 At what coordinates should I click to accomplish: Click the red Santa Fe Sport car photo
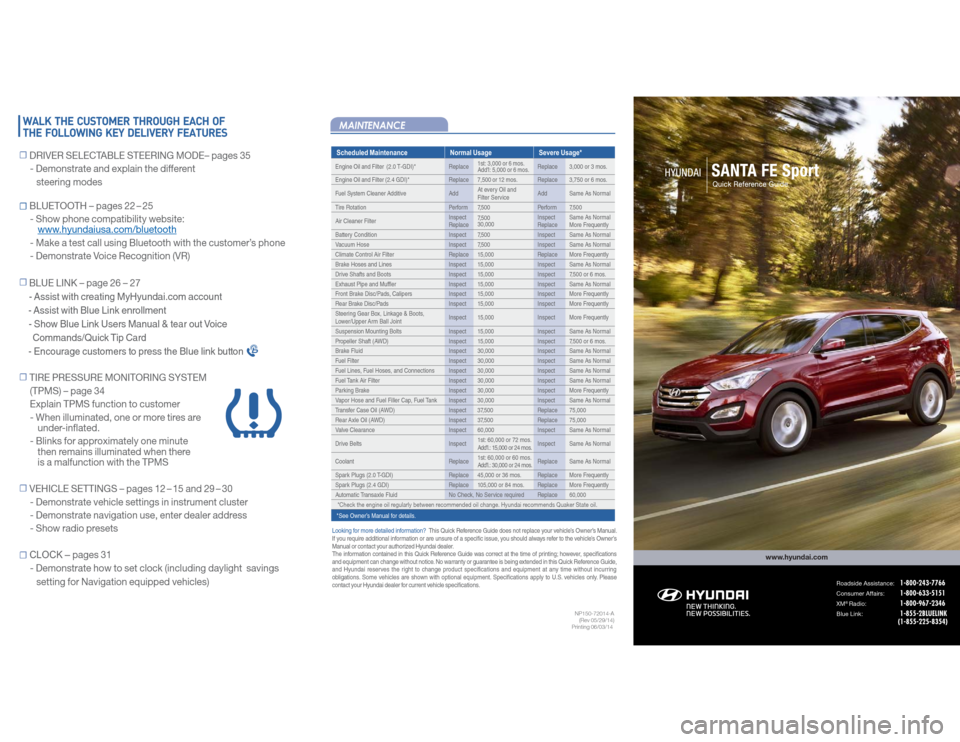[x=803, y=381]
